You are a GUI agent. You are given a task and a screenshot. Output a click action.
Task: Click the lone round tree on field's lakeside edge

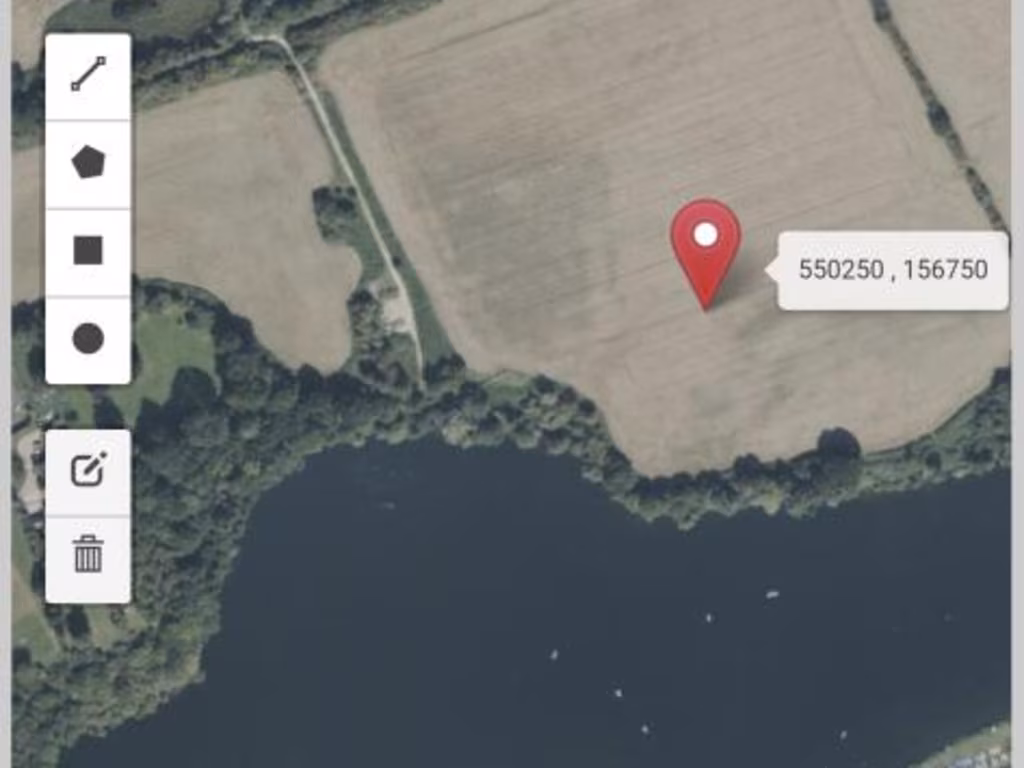[x=839, y=445]
